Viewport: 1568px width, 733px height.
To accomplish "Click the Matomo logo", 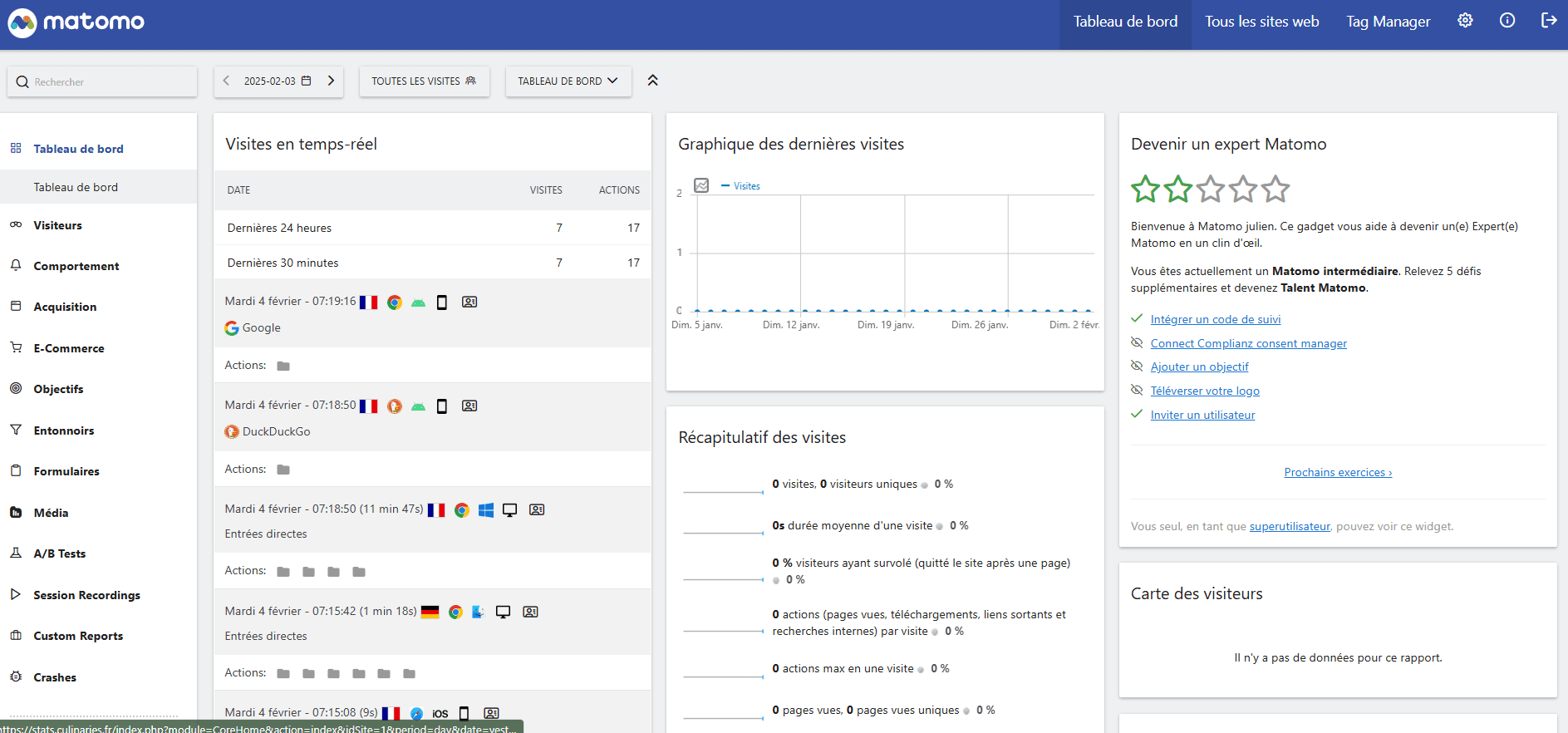I will point(76,22).
